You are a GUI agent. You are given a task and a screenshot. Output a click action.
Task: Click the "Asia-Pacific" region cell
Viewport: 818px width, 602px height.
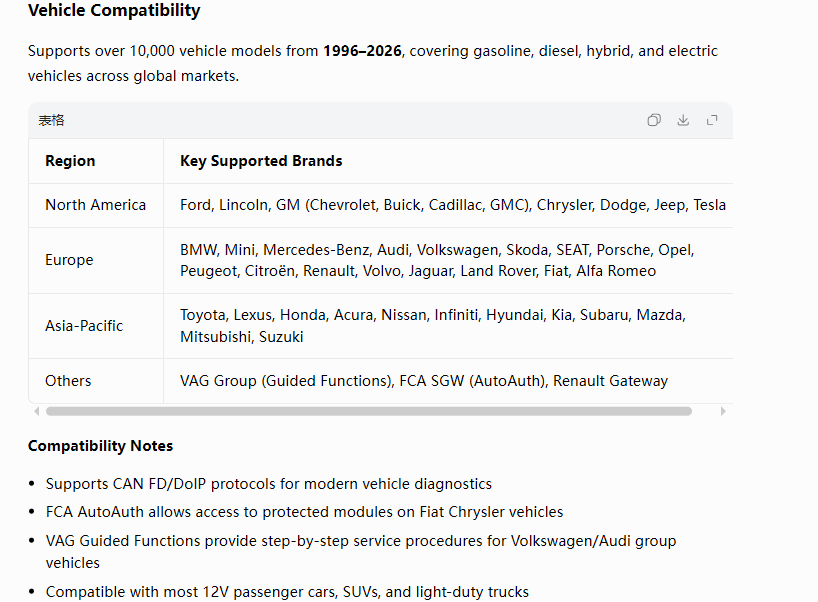(96, 326)
